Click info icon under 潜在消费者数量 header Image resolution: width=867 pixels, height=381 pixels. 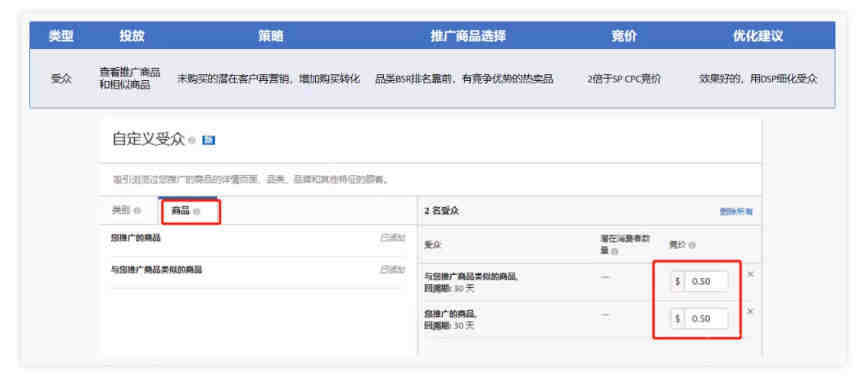coord(614,251)
